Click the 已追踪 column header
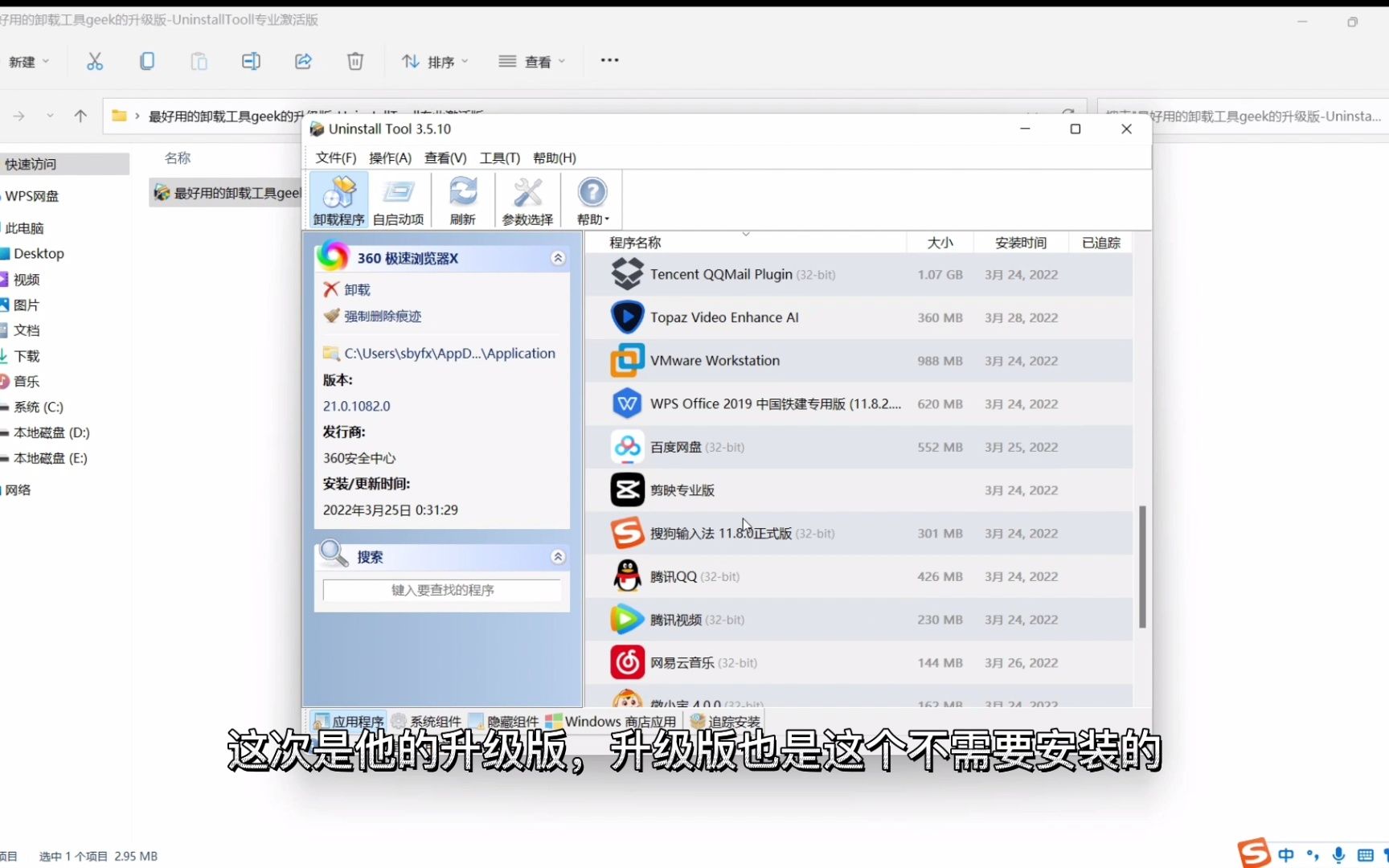The image size is (1389, 868). point(1100,243)
